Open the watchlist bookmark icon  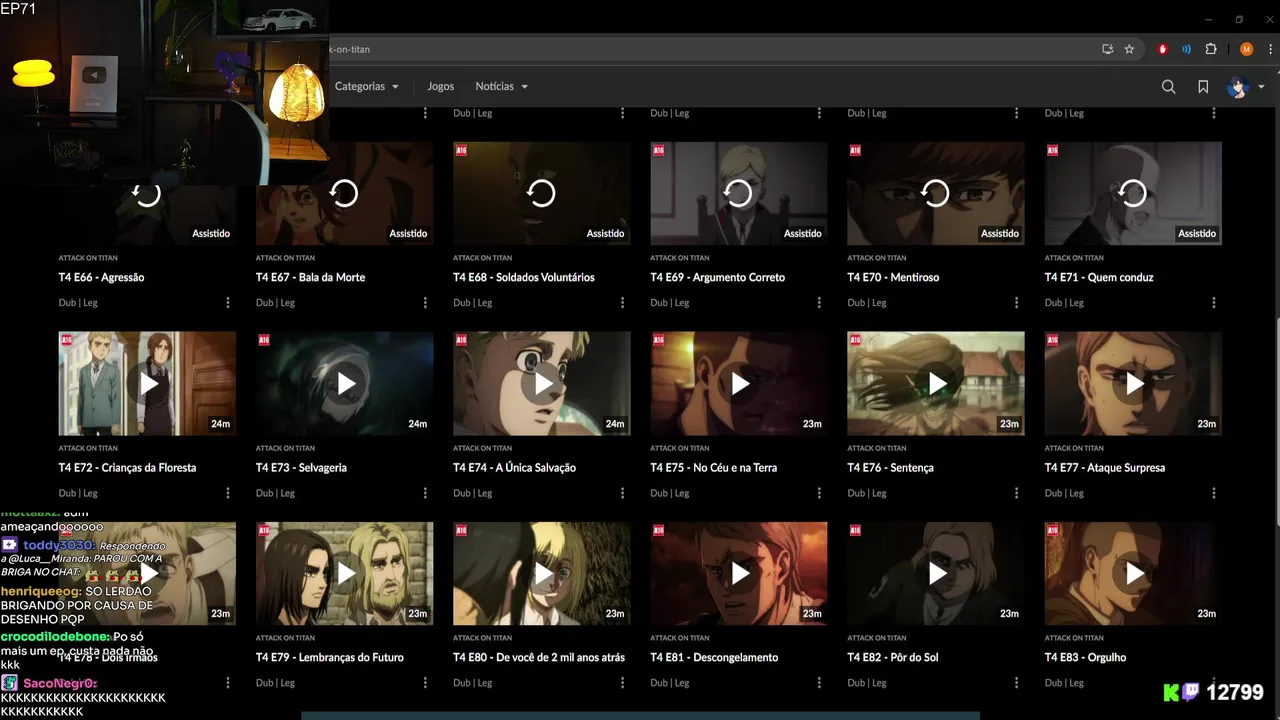click(1203, 87)
